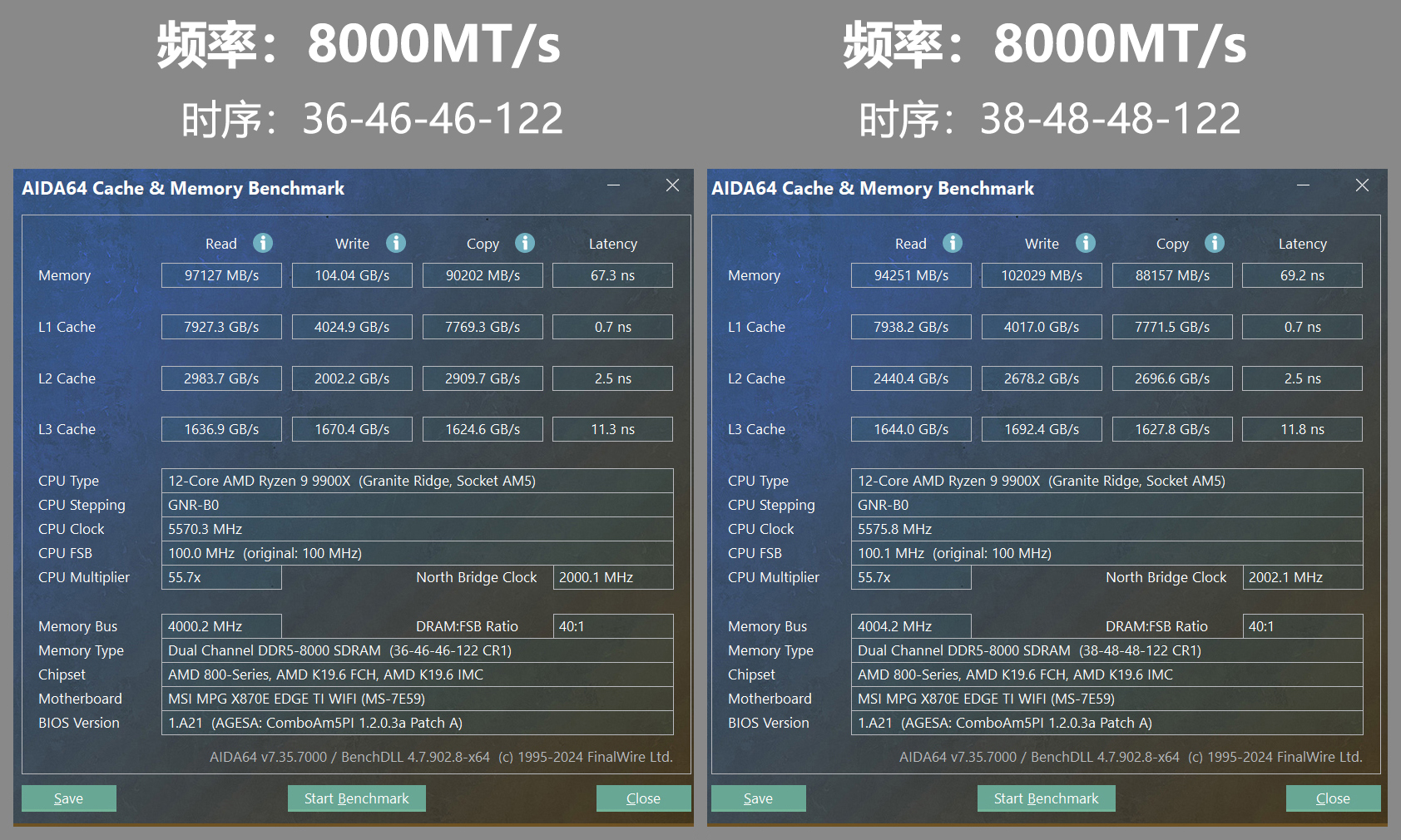The width and height of the screenshot is (1401, 840).
Task: Select Memory write value 104.04 GB/s
Action: click(x=352, y=275)
